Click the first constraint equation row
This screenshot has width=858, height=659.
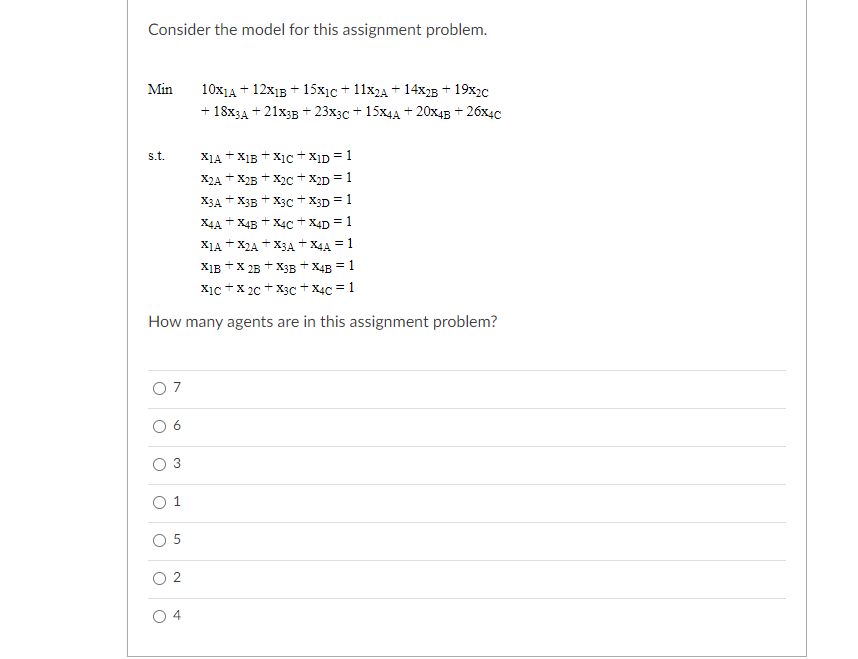point(275,157)
